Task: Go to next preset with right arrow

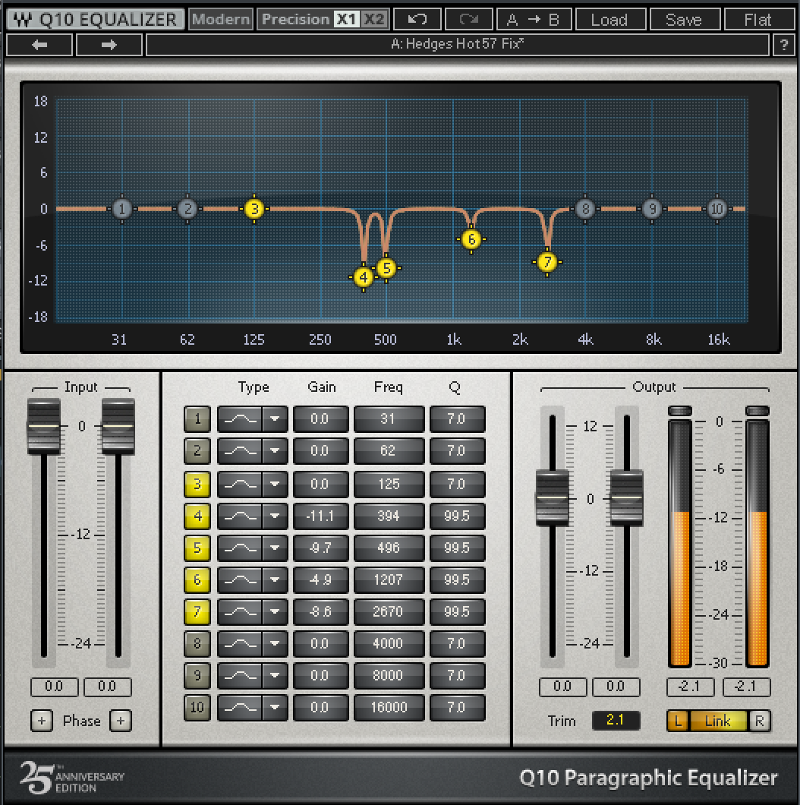Action: (x=109, y=45)
